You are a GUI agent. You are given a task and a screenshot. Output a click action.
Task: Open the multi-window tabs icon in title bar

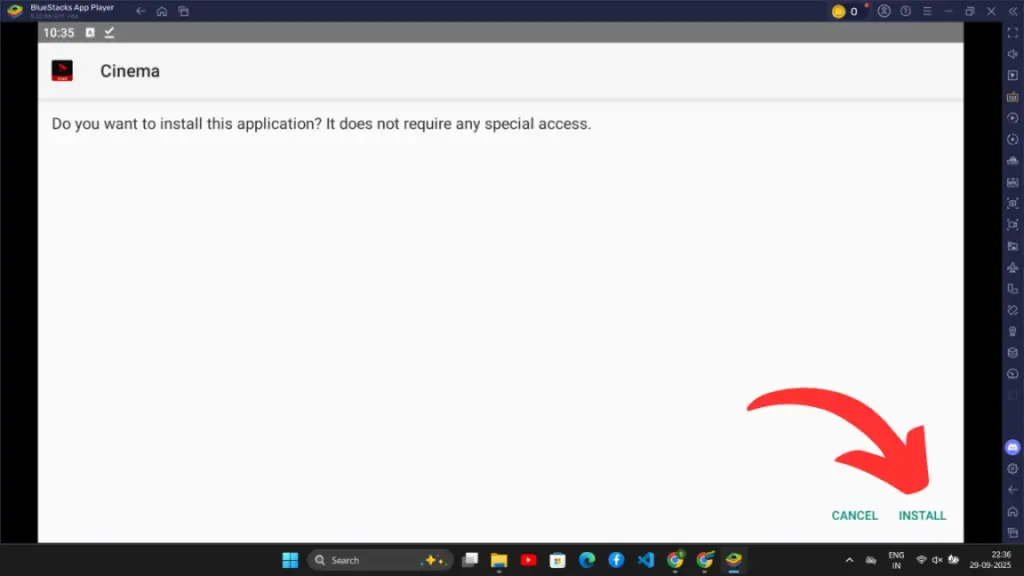(x=183, y=11)
